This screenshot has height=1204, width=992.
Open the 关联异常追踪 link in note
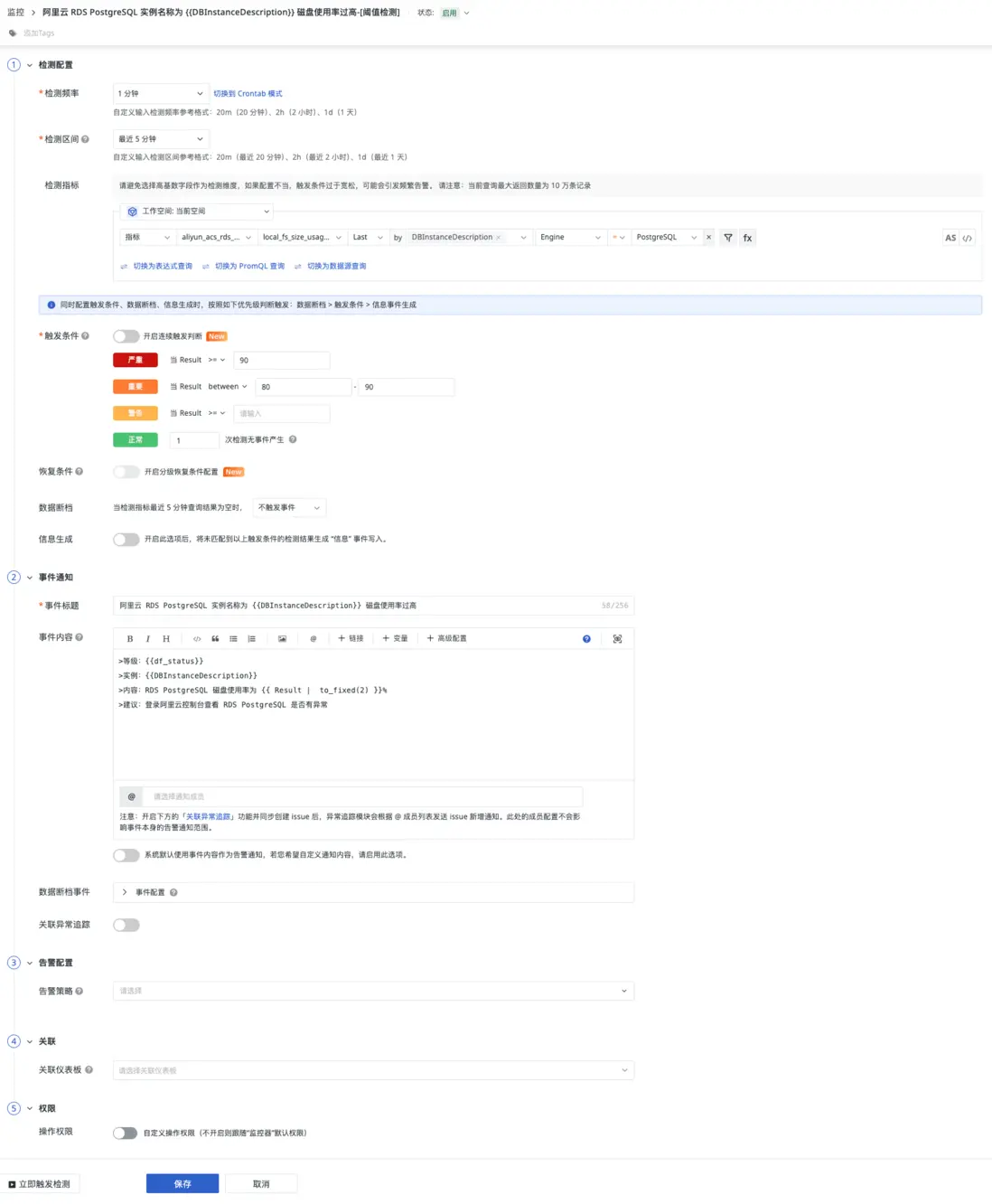[x=208, y=817]
